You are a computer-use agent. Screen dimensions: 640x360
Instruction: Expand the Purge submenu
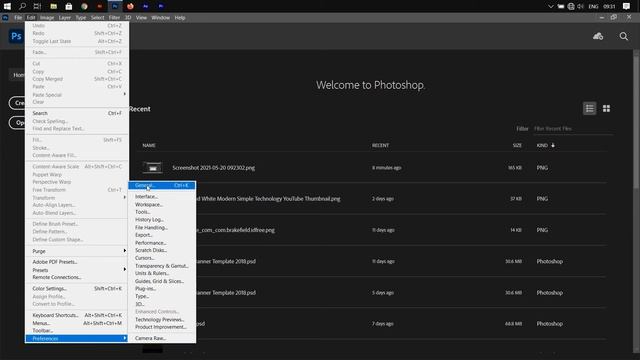coord(77,251)
